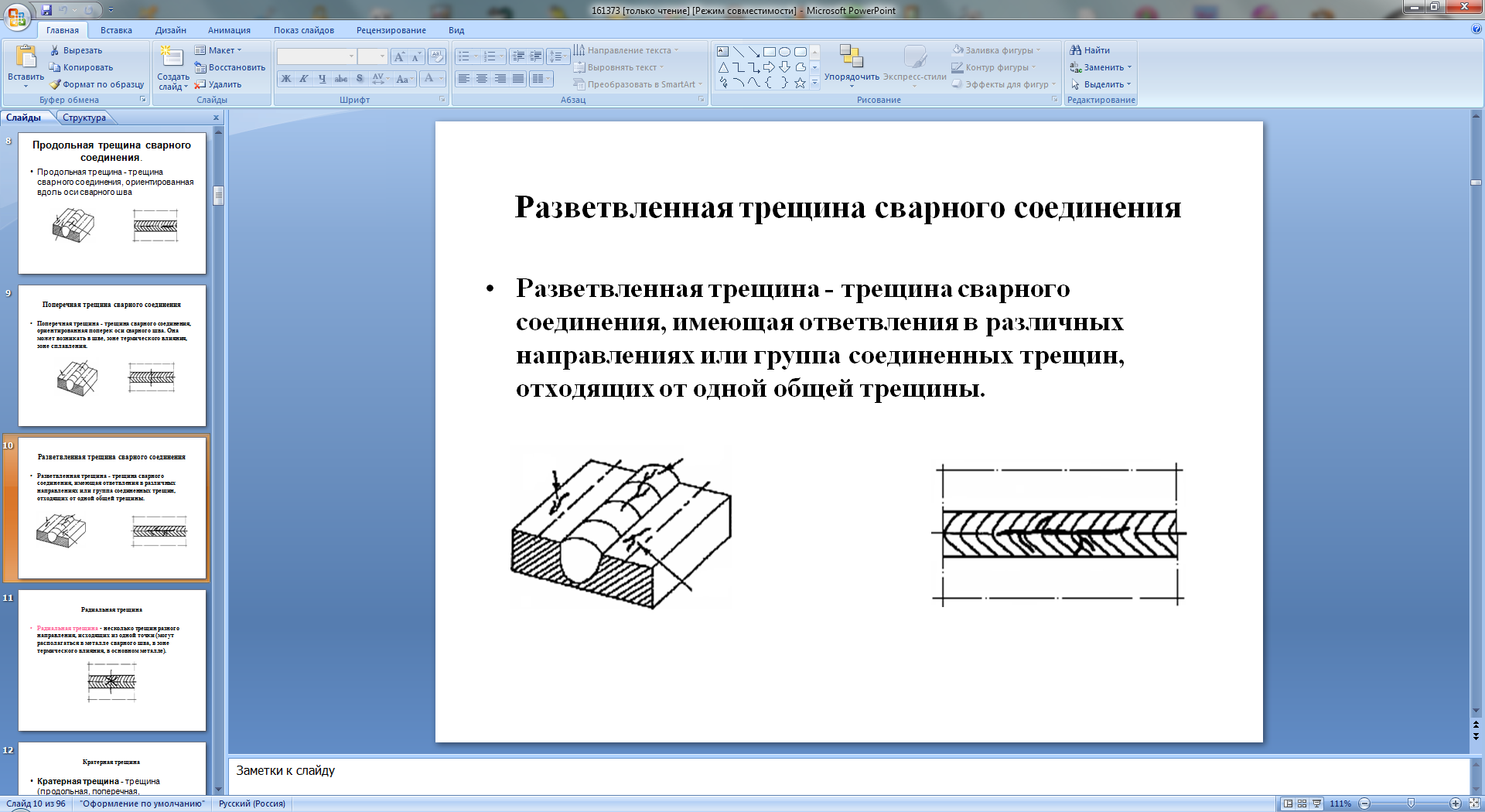The image size is (1485, 812).
Task: Save the presentation via quick access toolbar
Action: coord(46,10)
